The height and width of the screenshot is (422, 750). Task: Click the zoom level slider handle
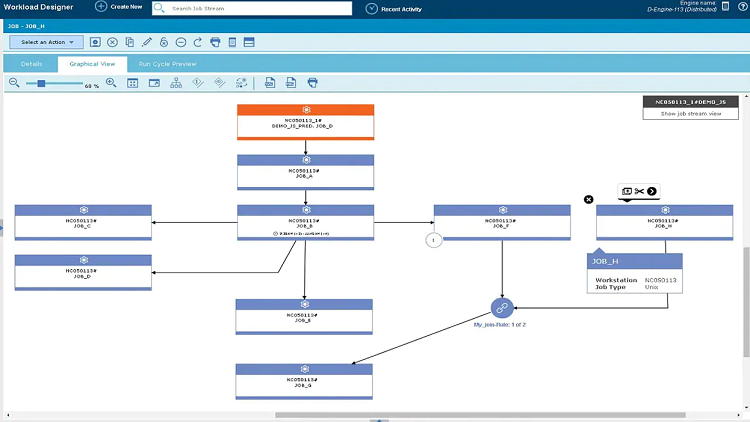pos(42,83)
